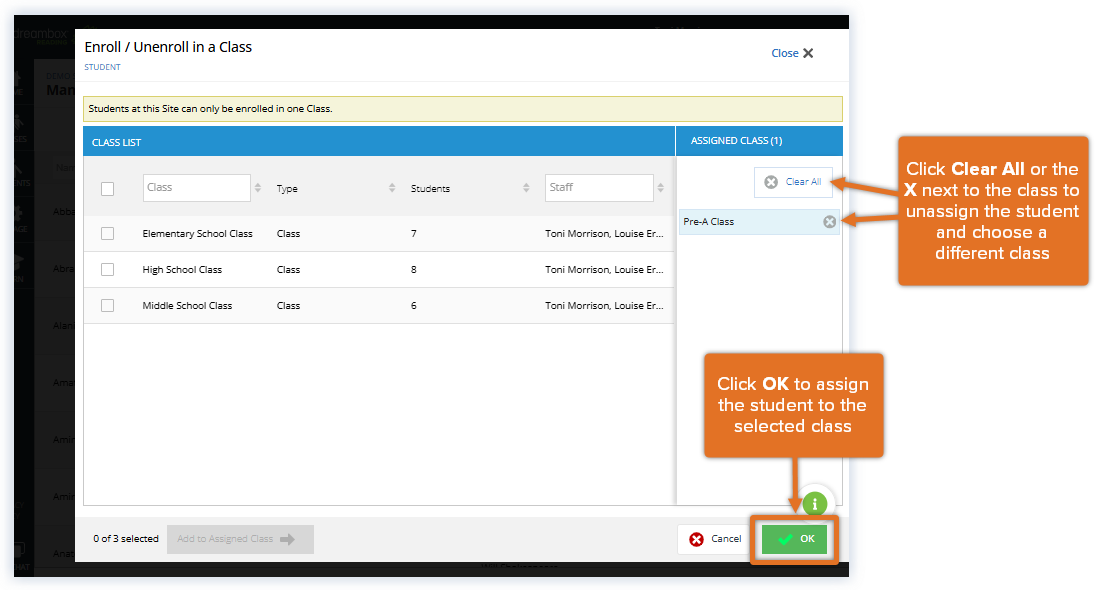Check the High School Class checkbox

[107, 269]
